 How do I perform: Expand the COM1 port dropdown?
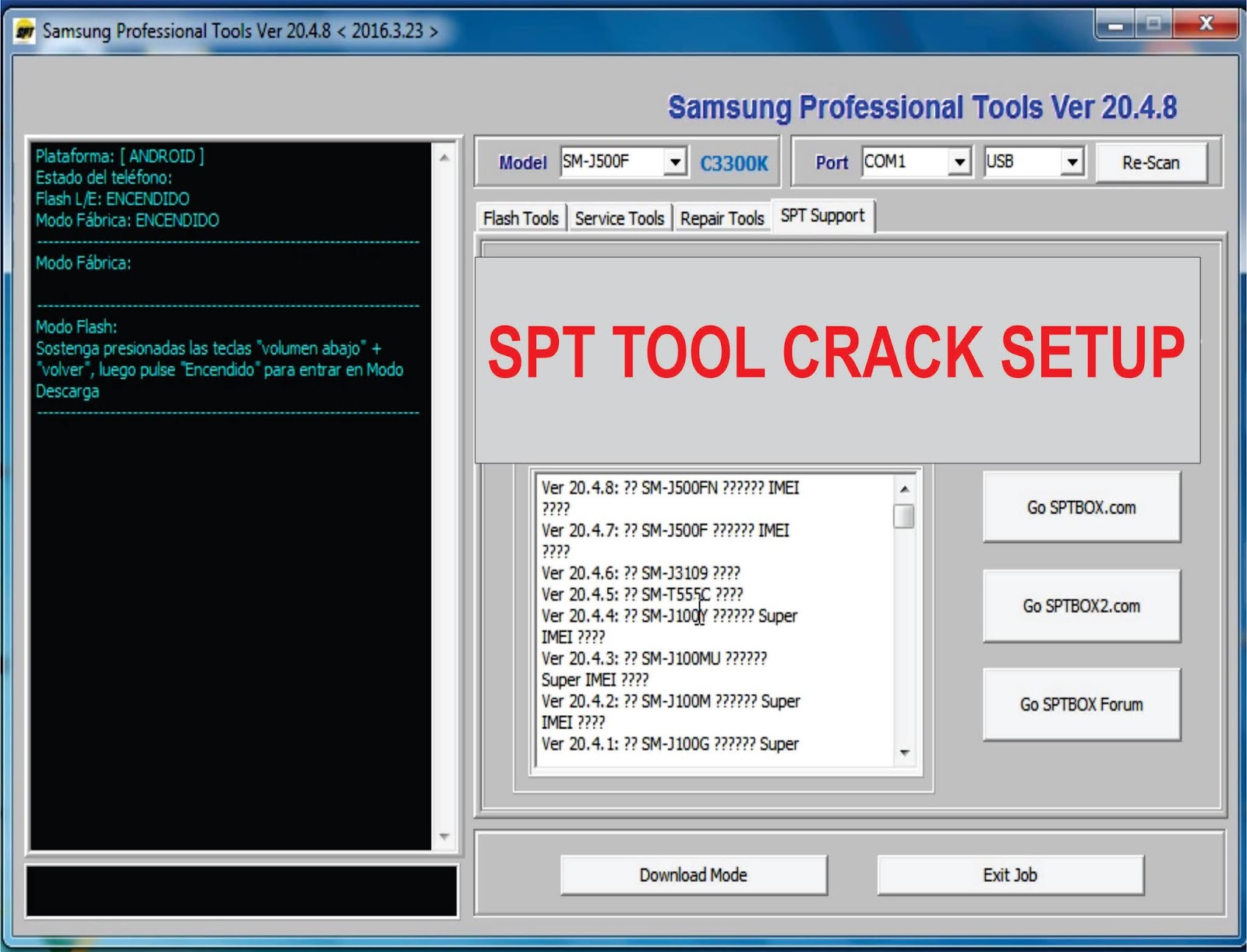coord(961,162)
